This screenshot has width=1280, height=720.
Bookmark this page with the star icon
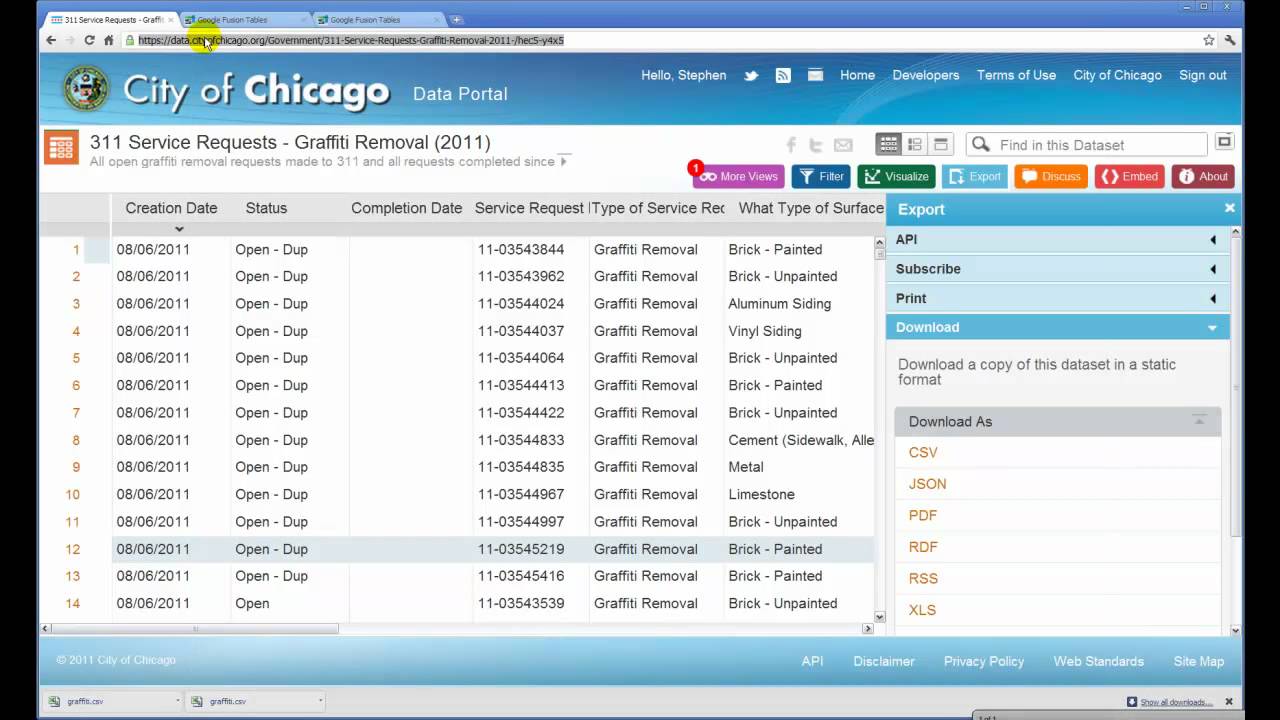pos(1209,40)
